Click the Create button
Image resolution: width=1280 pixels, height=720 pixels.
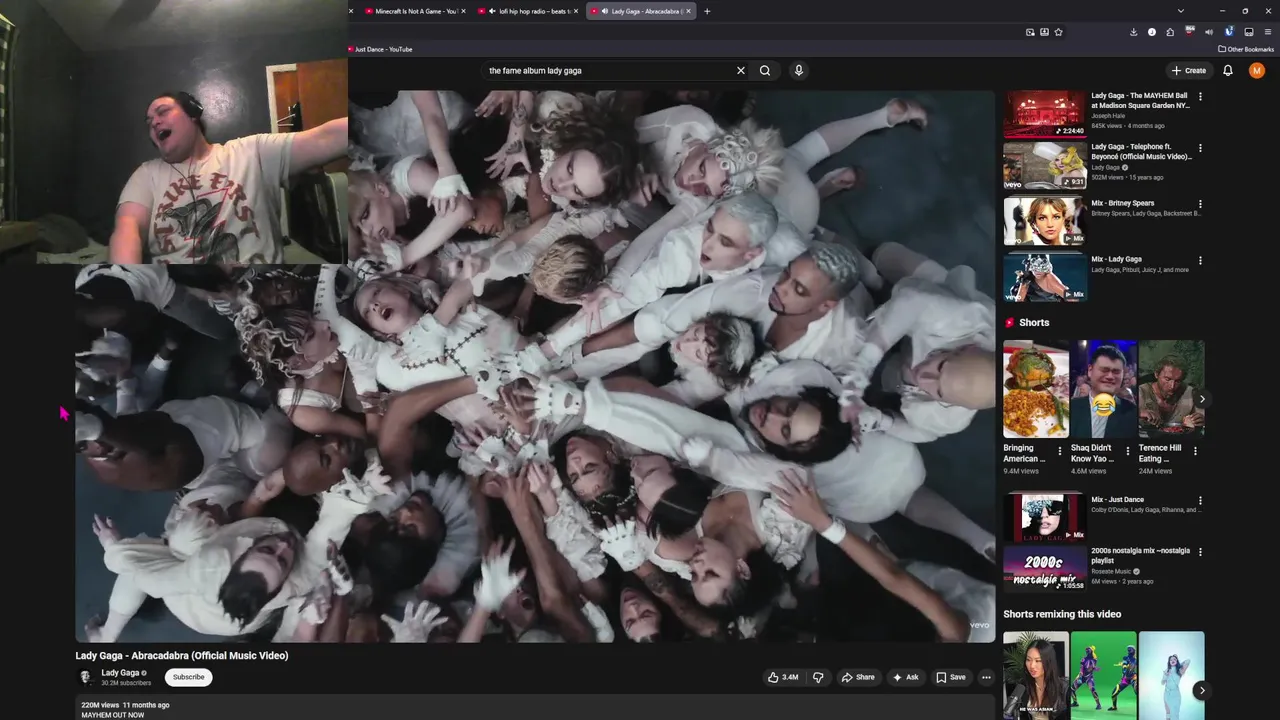tap(1189, 71)
